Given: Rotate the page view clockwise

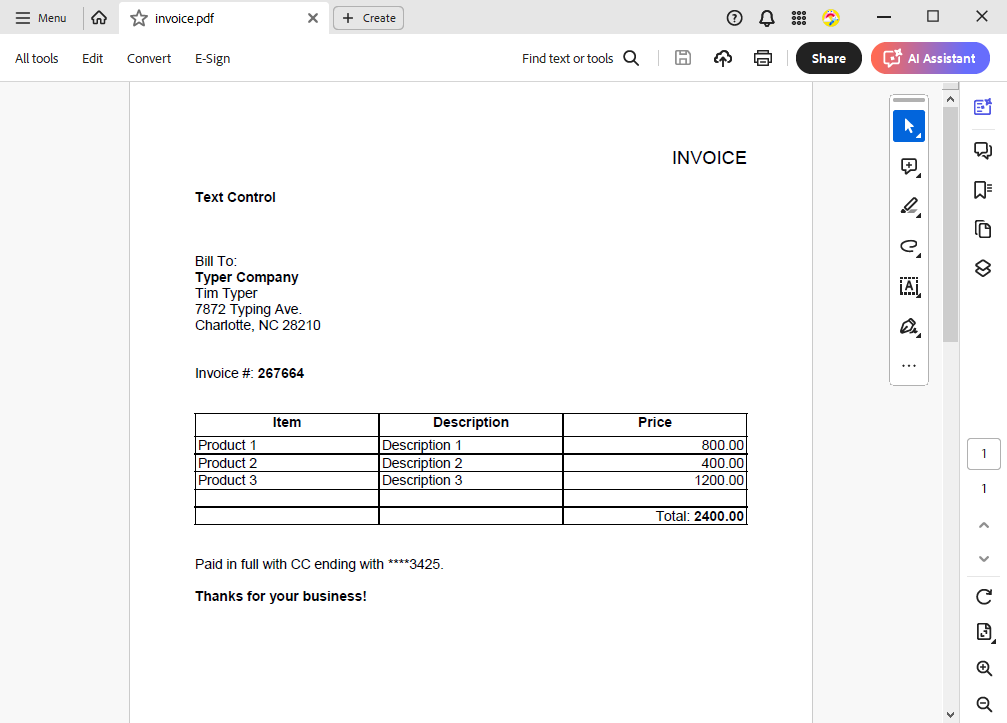Looking at the screenshot, I should click(983, 597).
